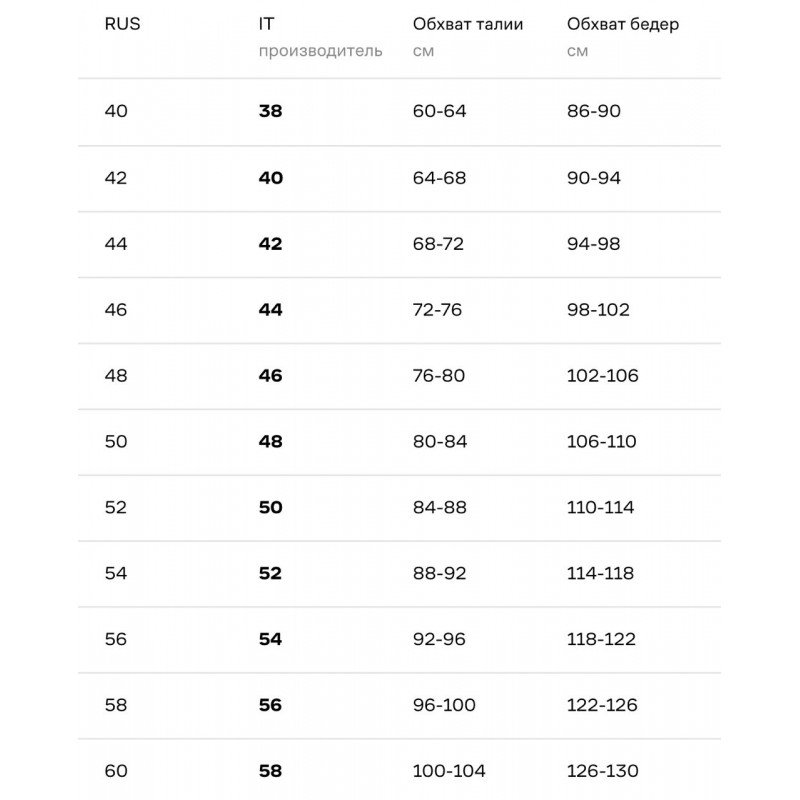Choose bold IT size 46
Viewport: 800px width, 800px height.
coord(270,375)
